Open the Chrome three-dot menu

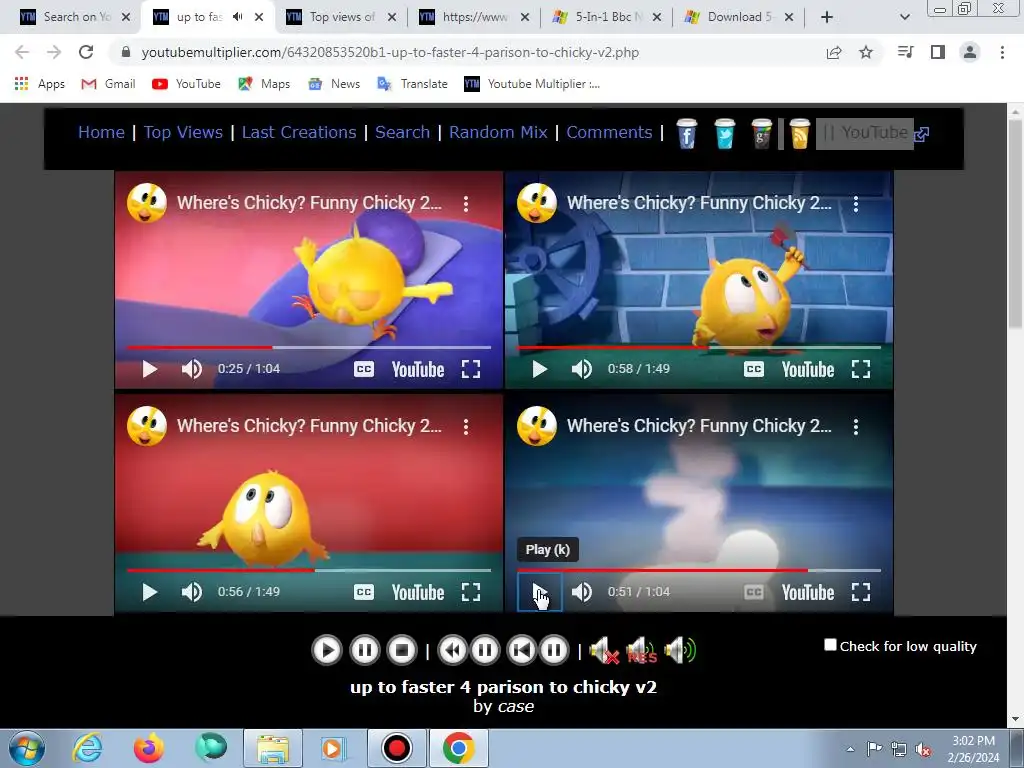coord(1002,52)
